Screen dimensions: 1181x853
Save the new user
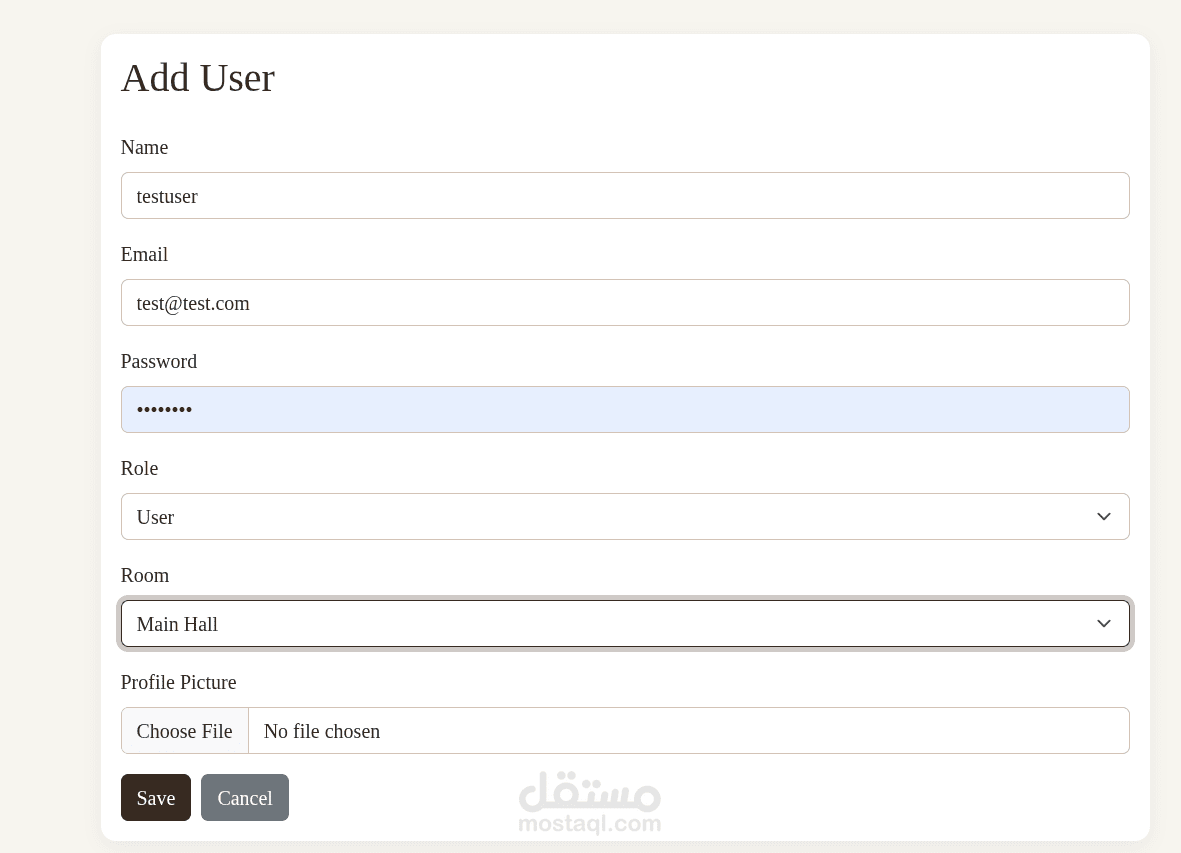point(156,798)
